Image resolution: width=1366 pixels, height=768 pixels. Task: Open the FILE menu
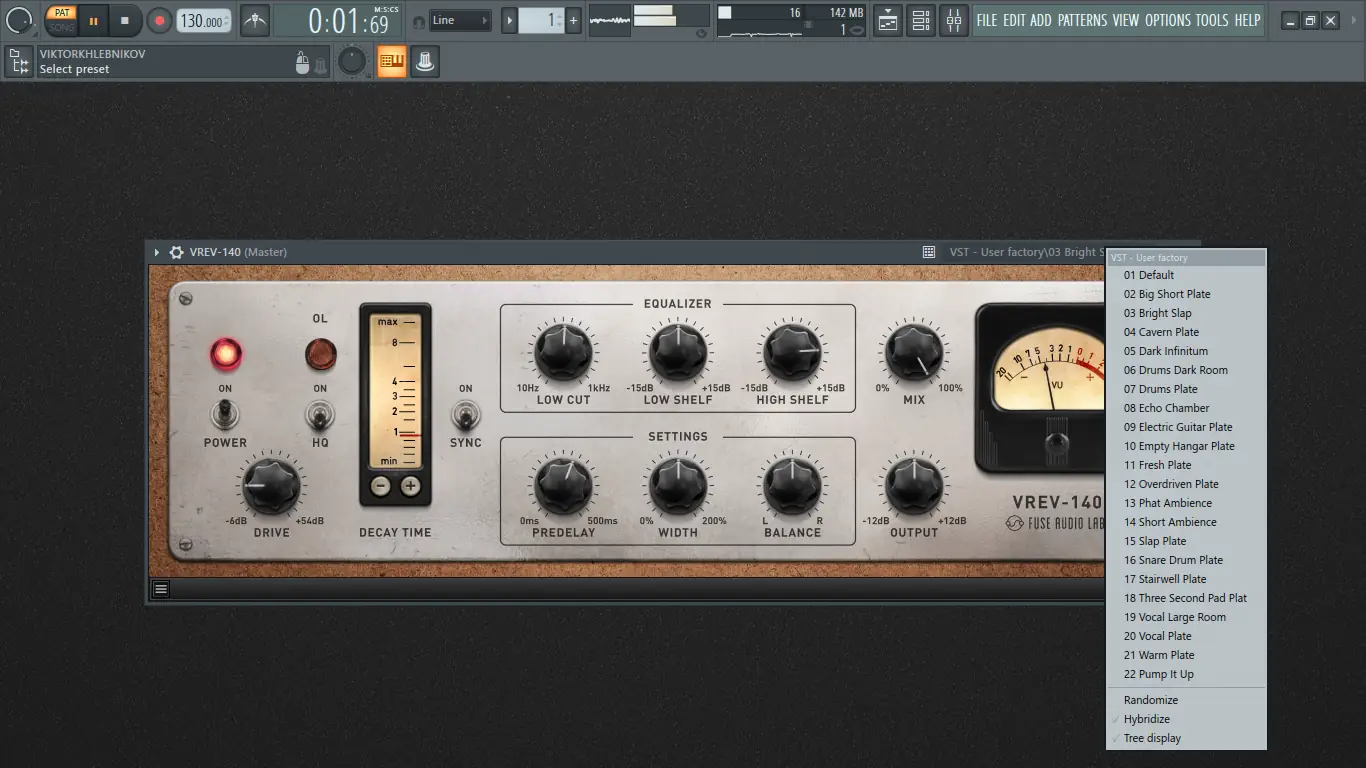[x=986, y=20]
